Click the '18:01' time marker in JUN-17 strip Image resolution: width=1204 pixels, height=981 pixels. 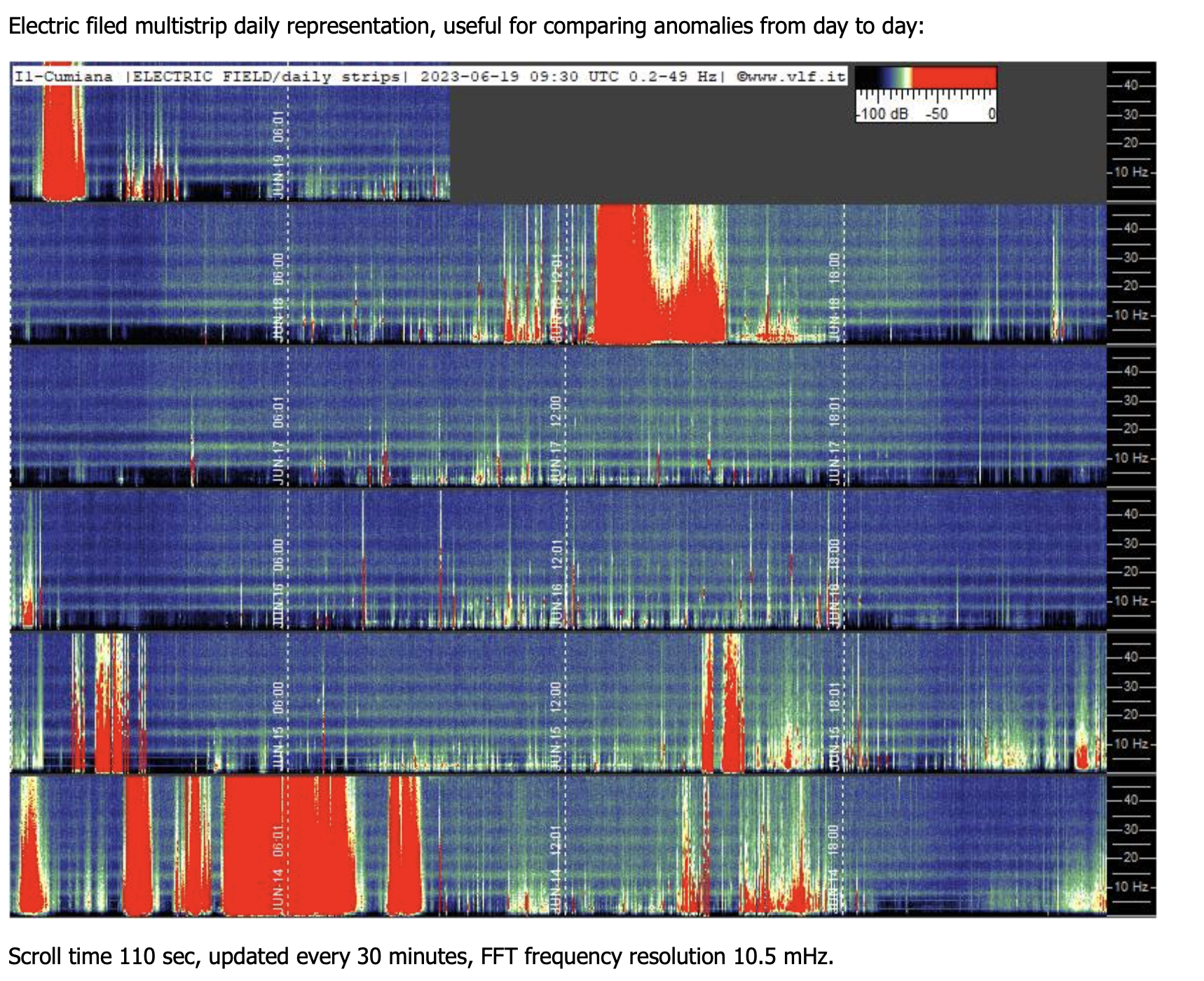pyautogui.click(x=834, y=412)
